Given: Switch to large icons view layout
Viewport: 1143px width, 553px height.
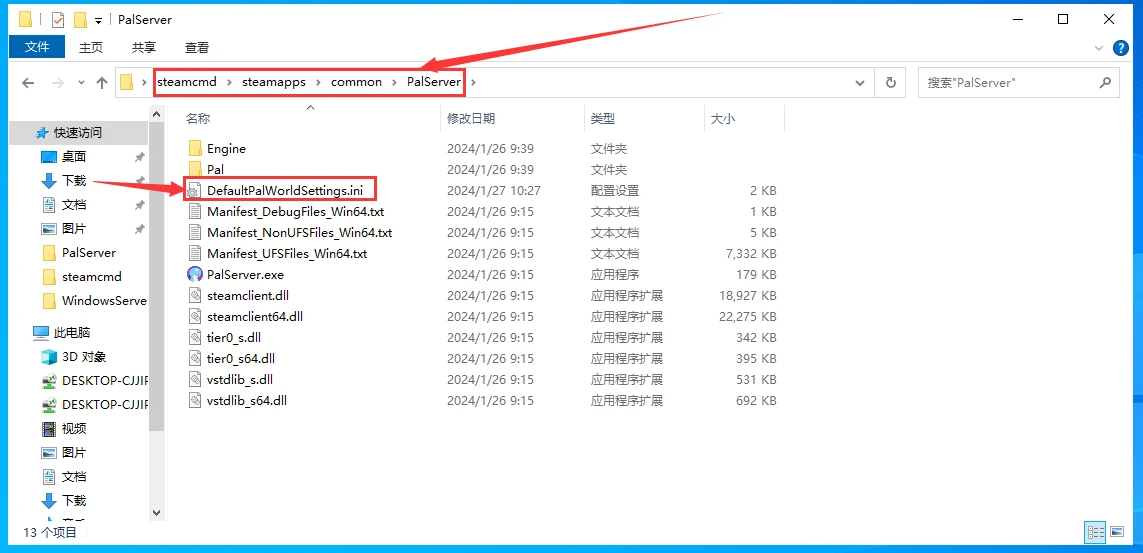Looking at the screenshot, I should (1117, 533).
